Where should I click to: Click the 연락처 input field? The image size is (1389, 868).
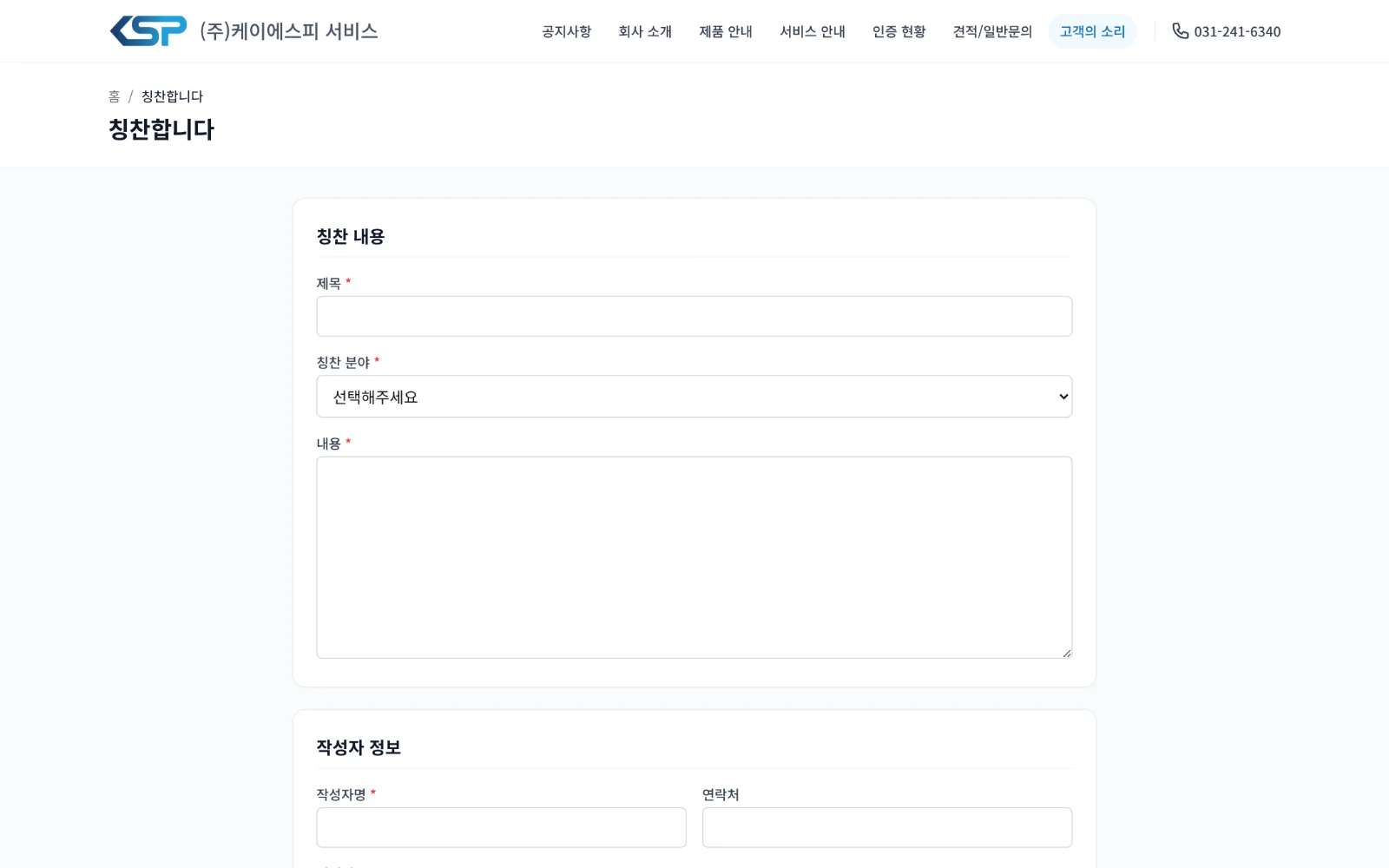point(887,827)
